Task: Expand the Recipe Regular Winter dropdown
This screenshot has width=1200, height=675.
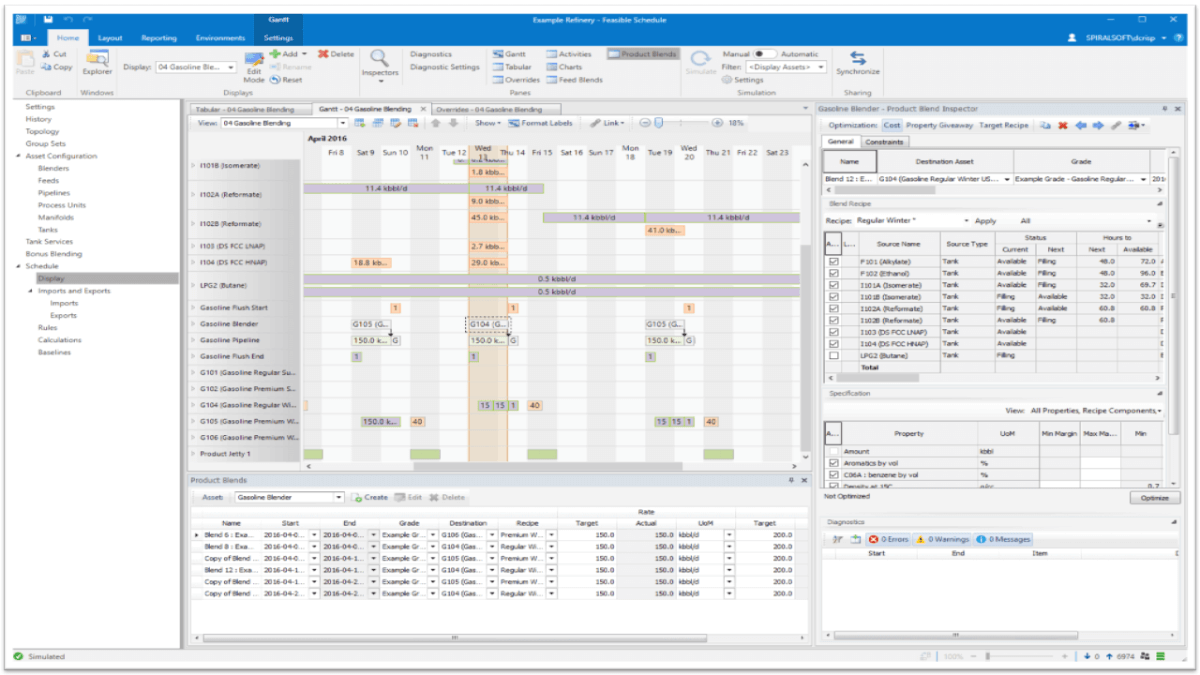Action: click(x=966, y=220)
